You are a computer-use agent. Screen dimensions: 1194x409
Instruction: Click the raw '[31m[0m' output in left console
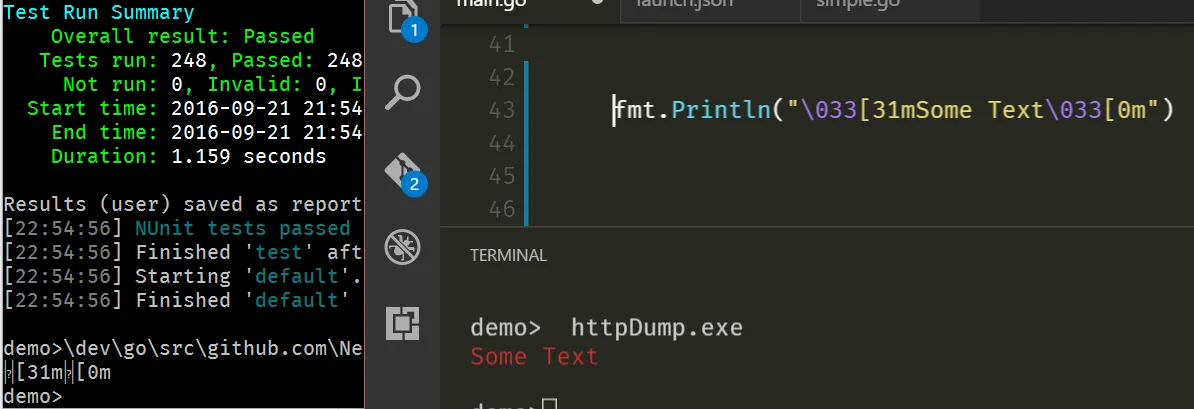[x=57, y=373]
